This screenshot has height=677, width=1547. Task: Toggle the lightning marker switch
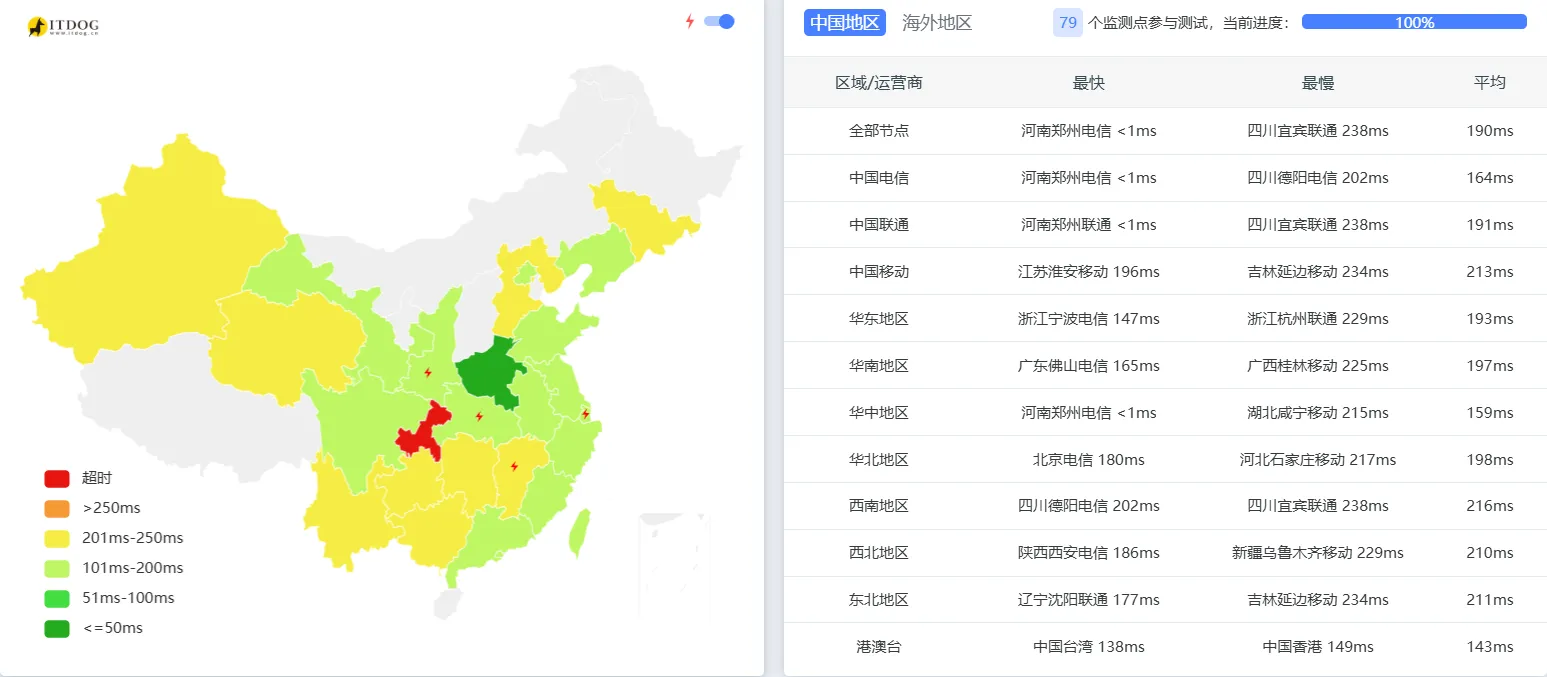(719, 21)
